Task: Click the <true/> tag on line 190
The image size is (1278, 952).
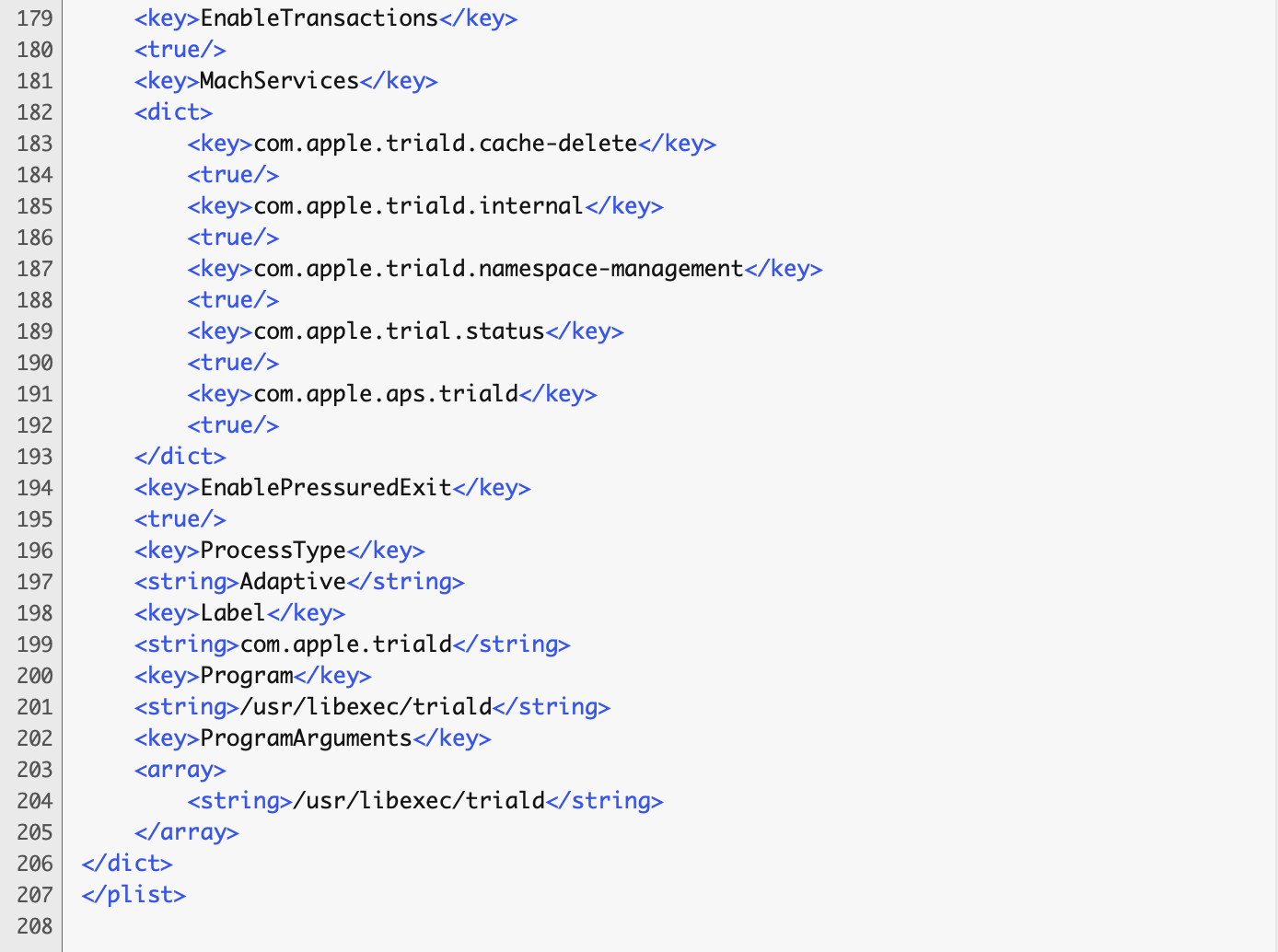Action: (x=234, y=363)
